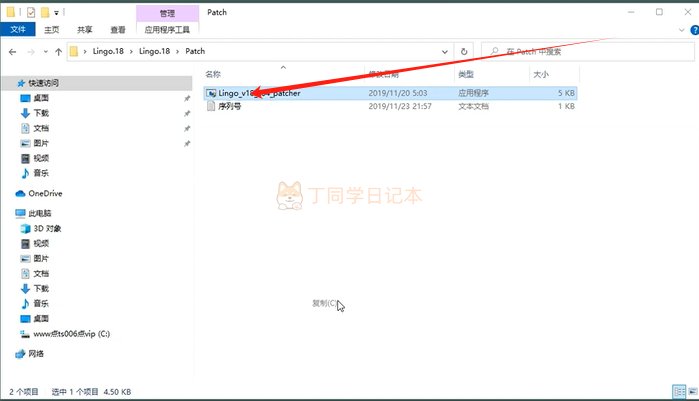699x401 pixels.
Task: Sort files by 名称 column header
Action: click(x=214, y=74)
